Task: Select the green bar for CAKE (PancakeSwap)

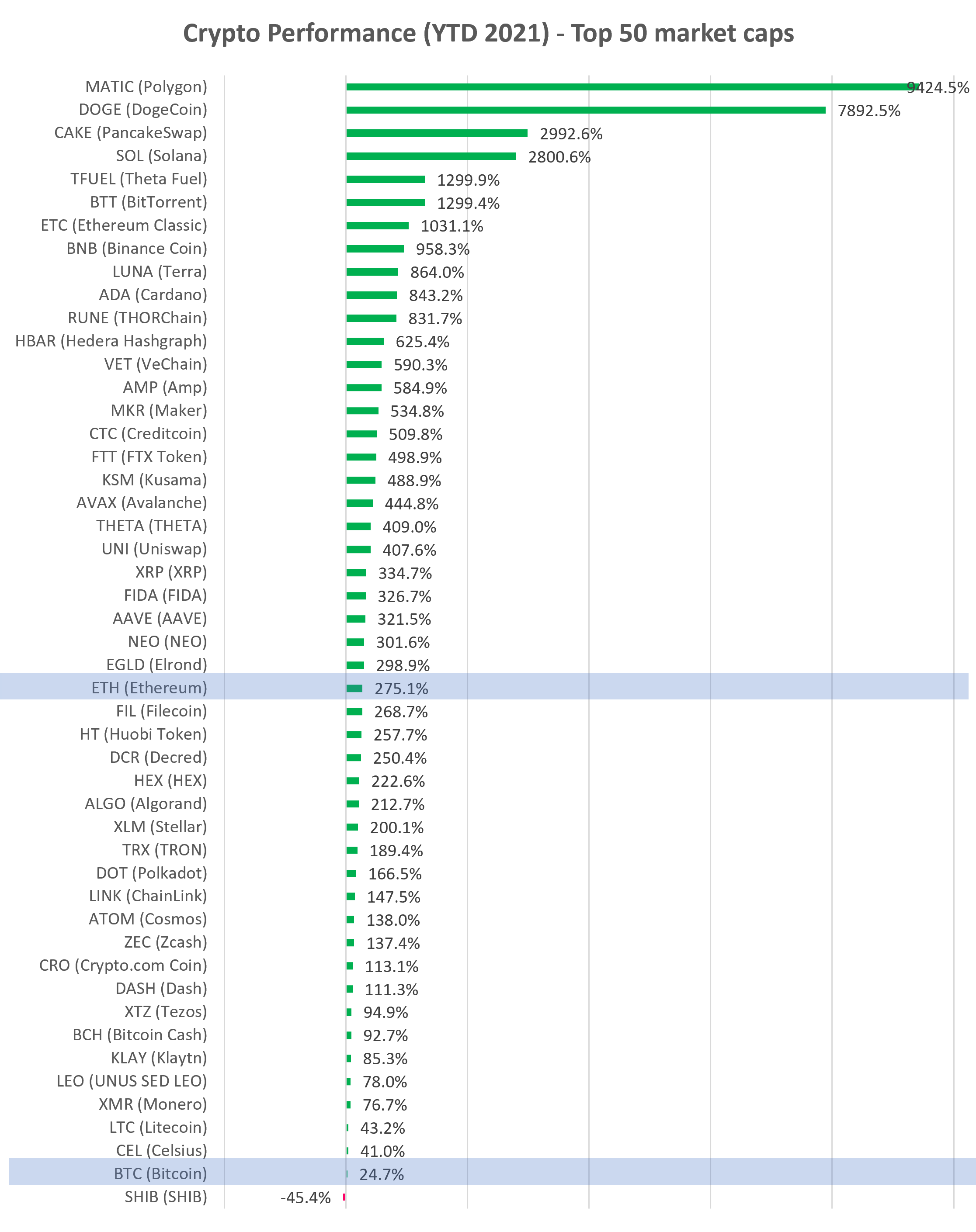Action: [x=437, y=133]
